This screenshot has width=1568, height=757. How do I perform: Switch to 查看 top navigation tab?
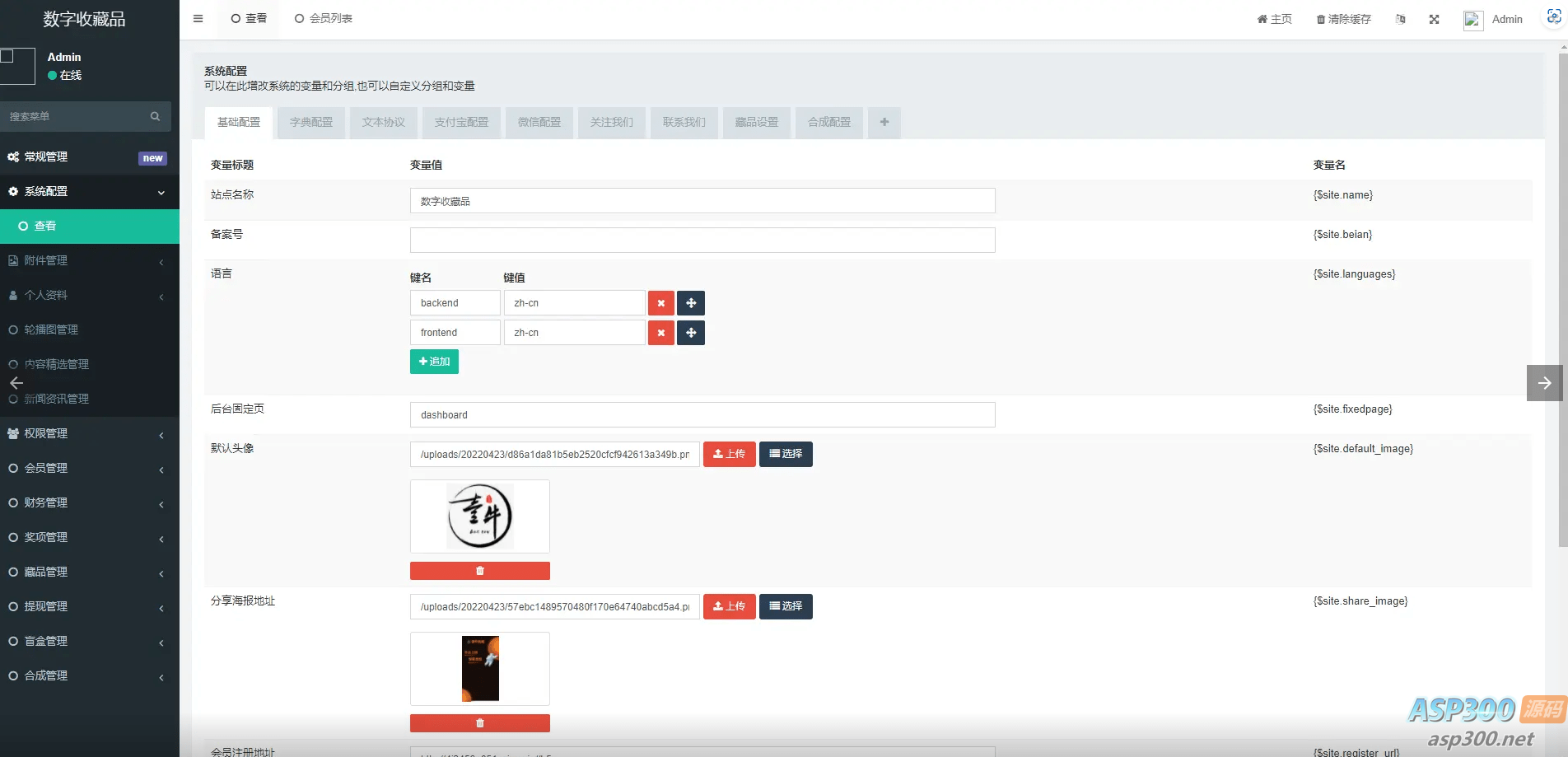point(249,18)
